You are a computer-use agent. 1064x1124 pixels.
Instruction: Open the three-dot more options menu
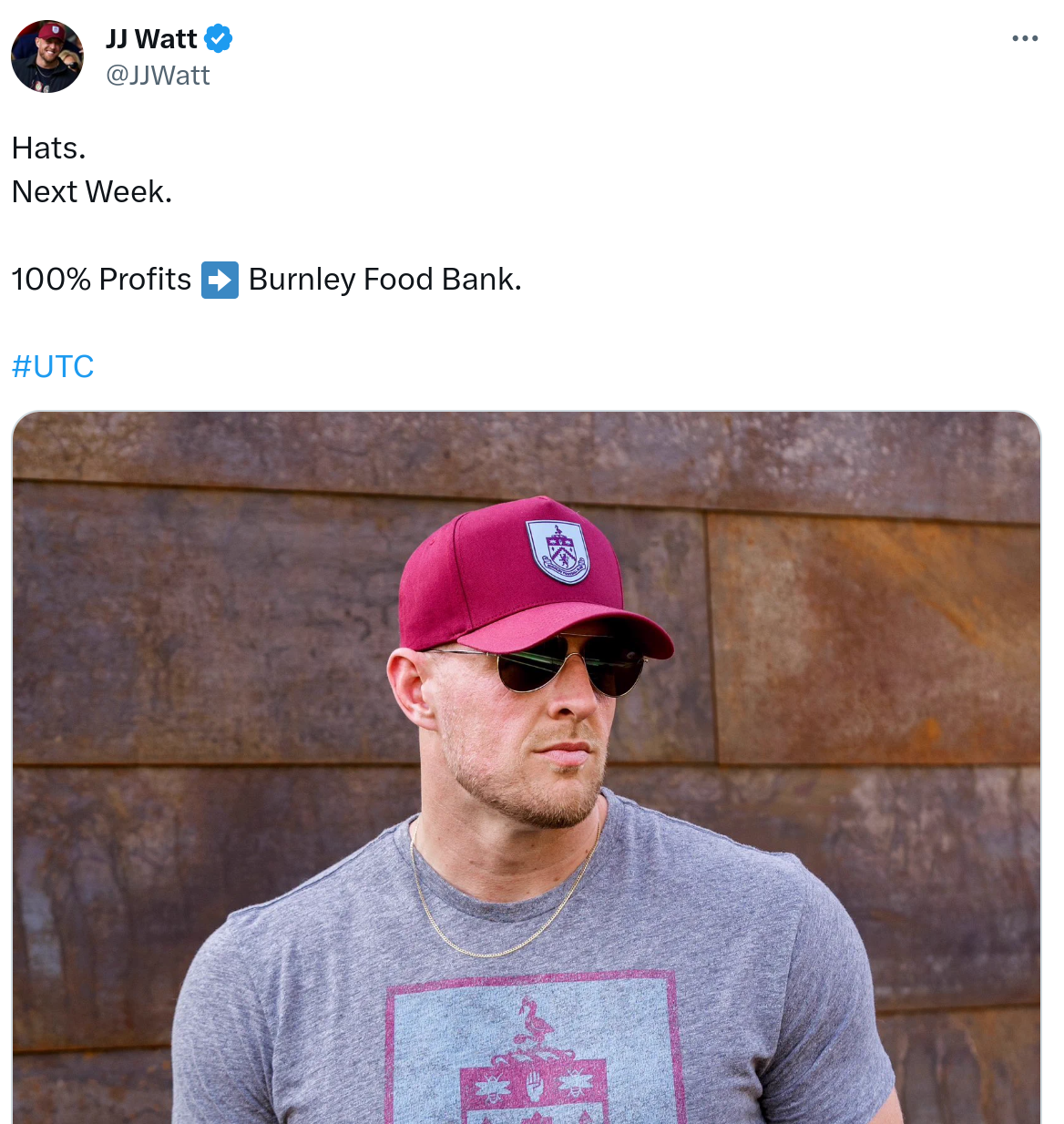(1025, 38)
